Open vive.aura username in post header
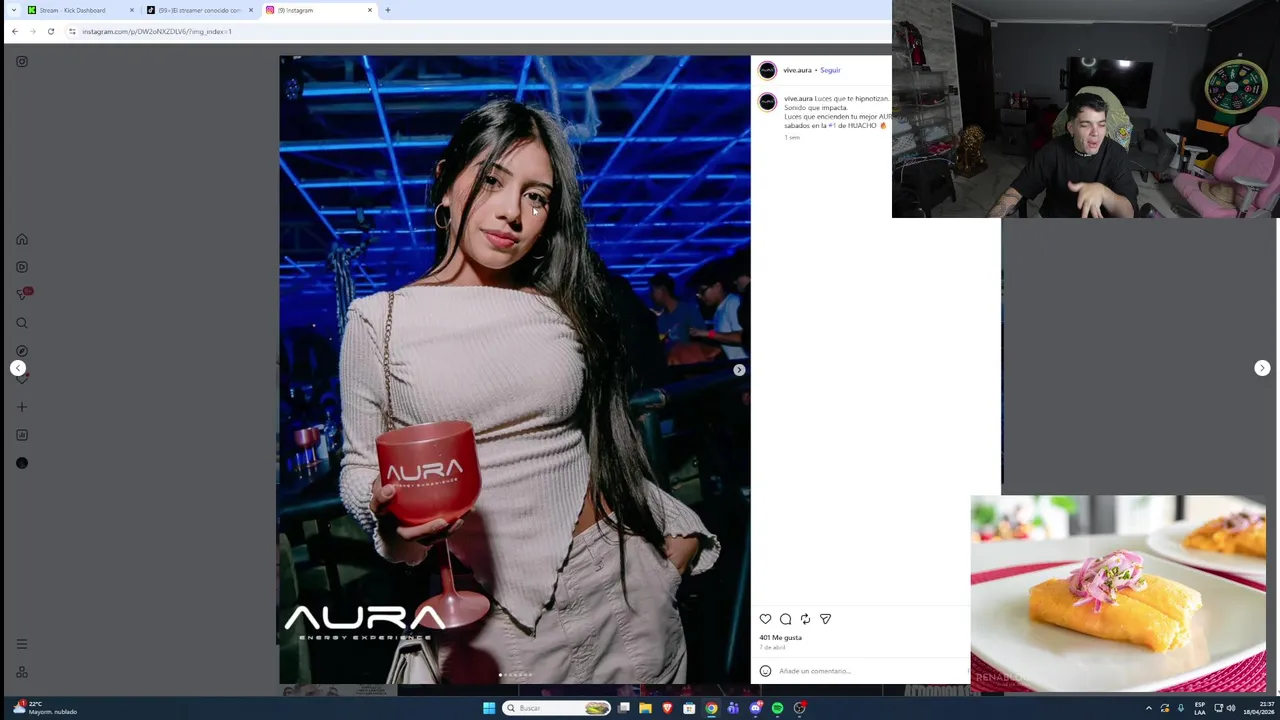Viewport: 1280px width, 720px height. click(x=797, y=70)
